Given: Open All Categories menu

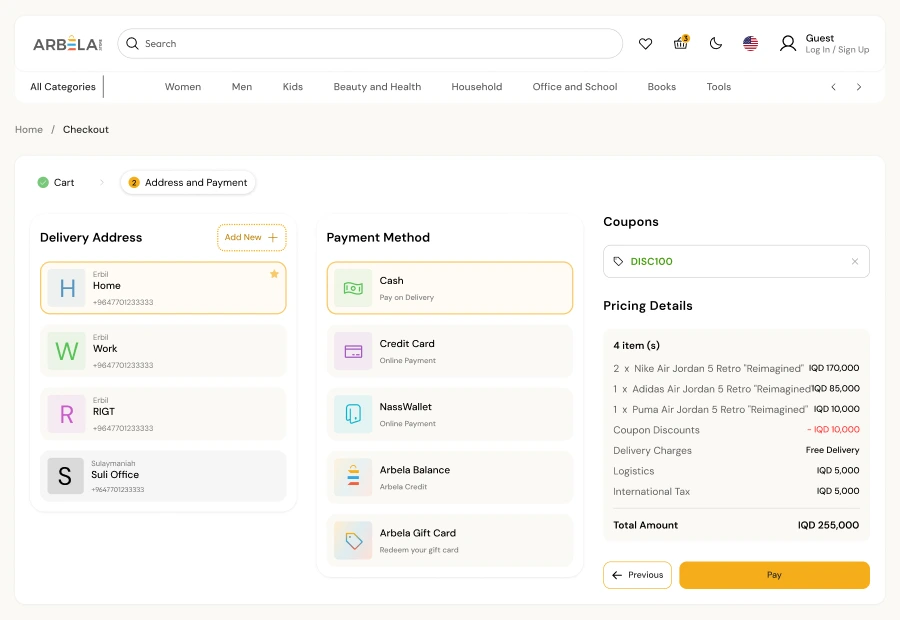Looking at the screenshot, I should [63, 87].
